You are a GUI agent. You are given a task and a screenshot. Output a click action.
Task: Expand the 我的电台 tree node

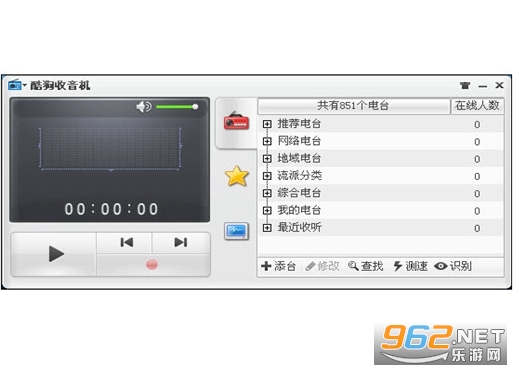pos(267,211)
